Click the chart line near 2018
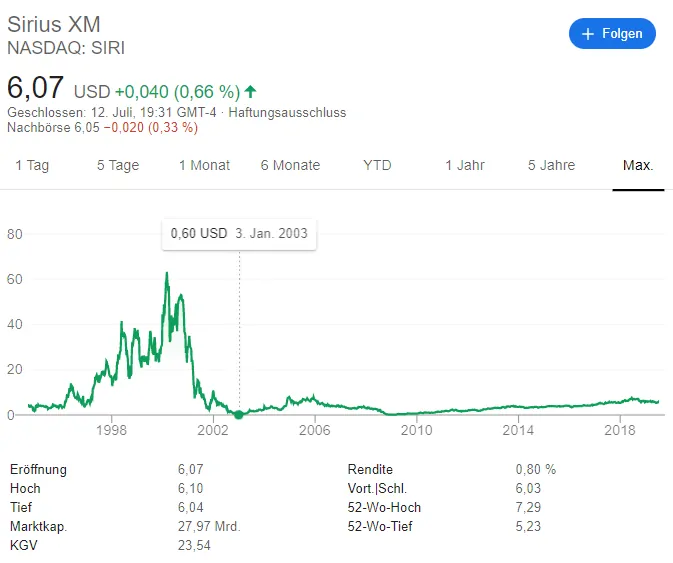 pos(620,402)
